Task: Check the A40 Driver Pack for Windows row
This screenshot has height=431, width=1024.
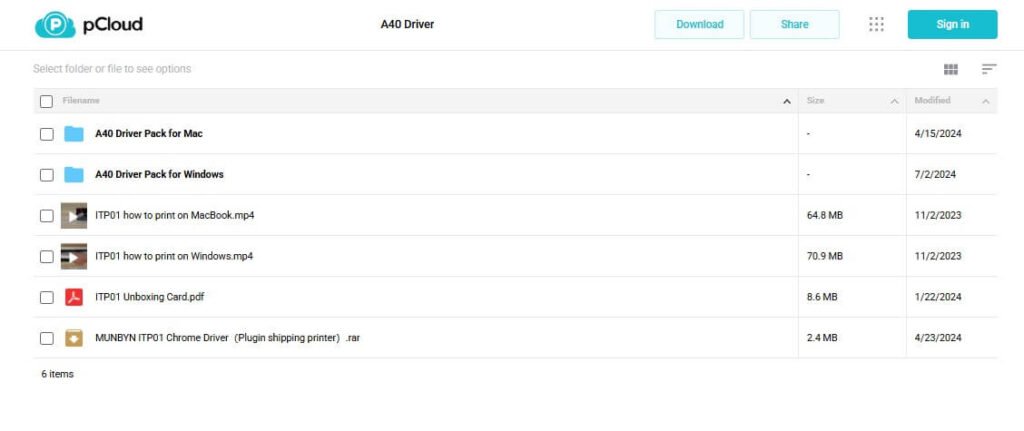Action: coord(46,175)
